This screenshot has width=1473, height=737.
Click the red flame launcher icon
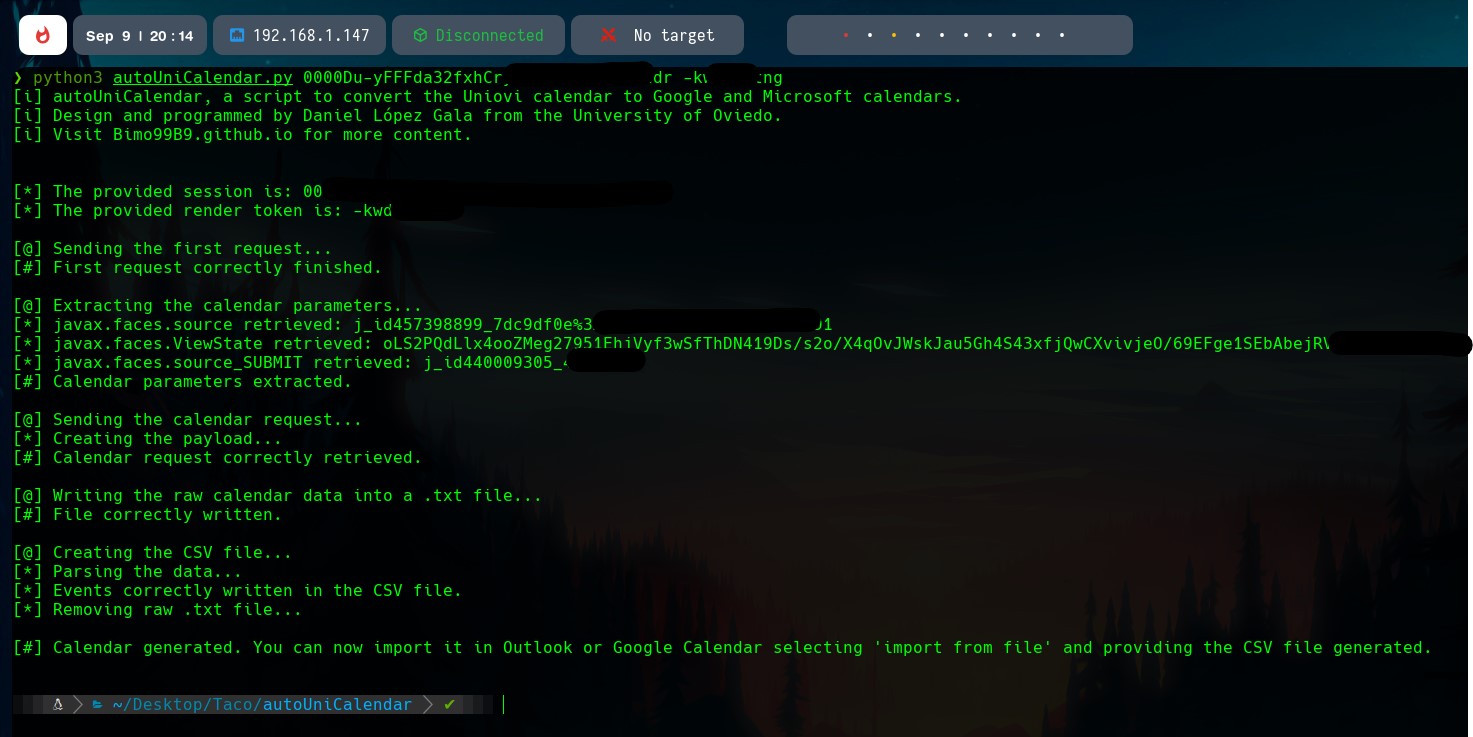click(x=42, y=35)
